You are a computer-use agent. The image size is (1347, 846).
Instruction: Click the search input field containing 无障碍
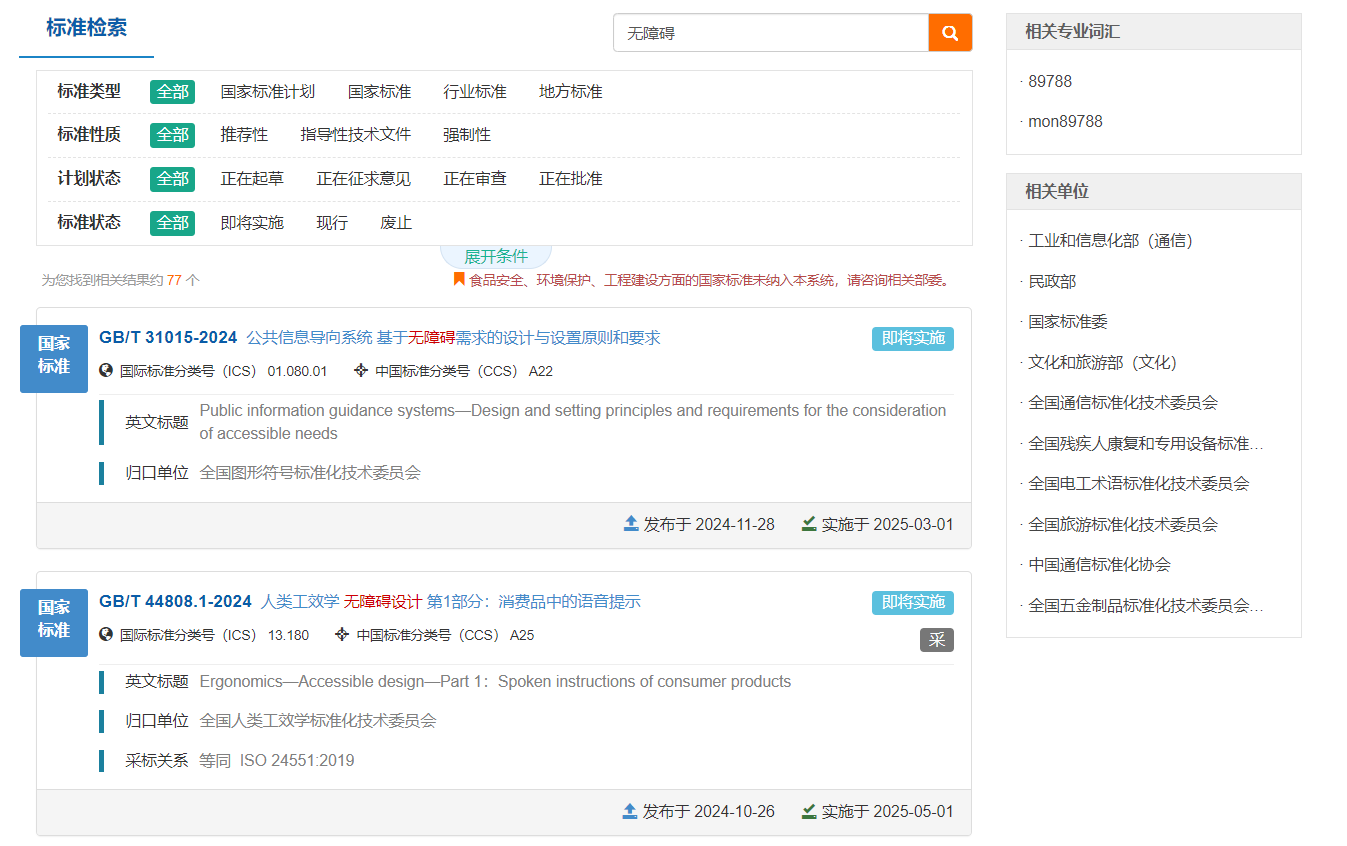[x=770, y=33]
